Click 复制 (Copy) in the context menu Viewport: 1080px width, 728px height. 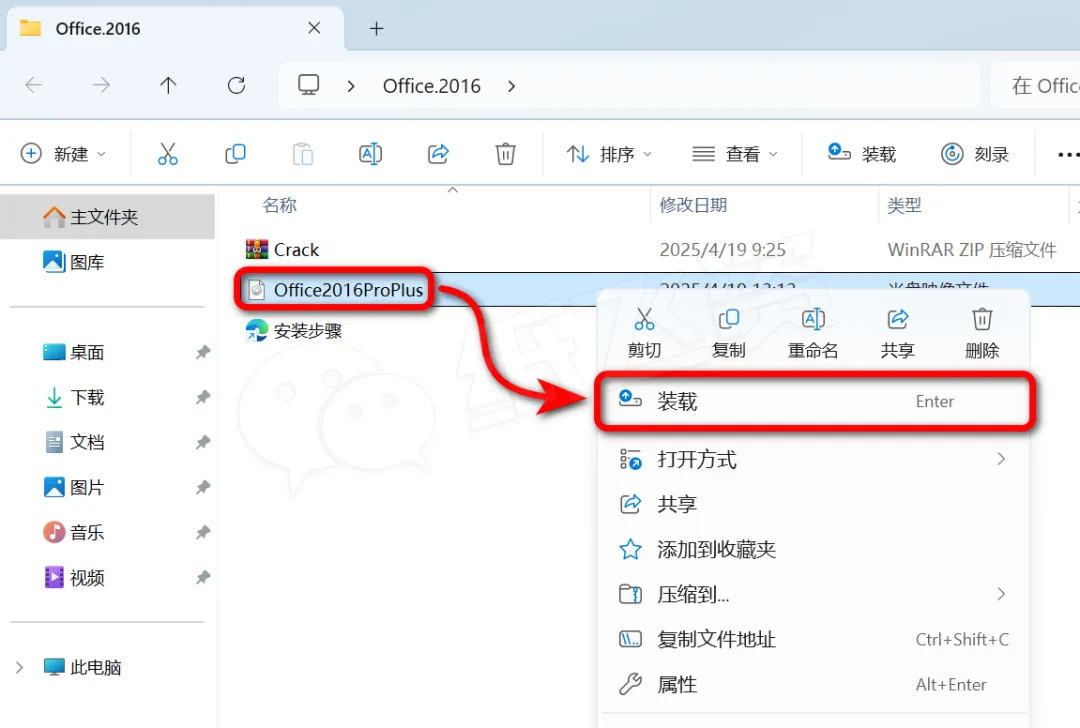click(728, 333)
